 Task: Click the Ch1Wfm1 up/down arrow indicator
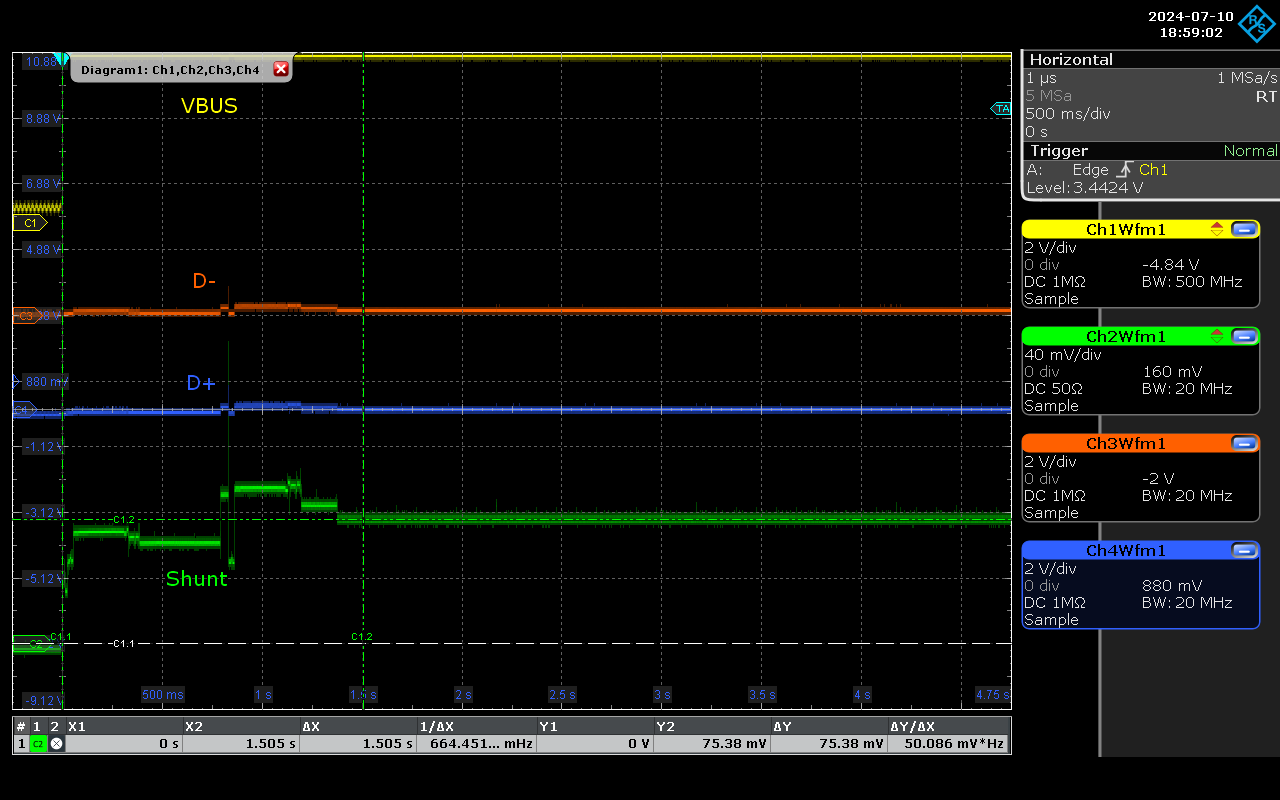pyautogui.click(x=1216, y=229)
